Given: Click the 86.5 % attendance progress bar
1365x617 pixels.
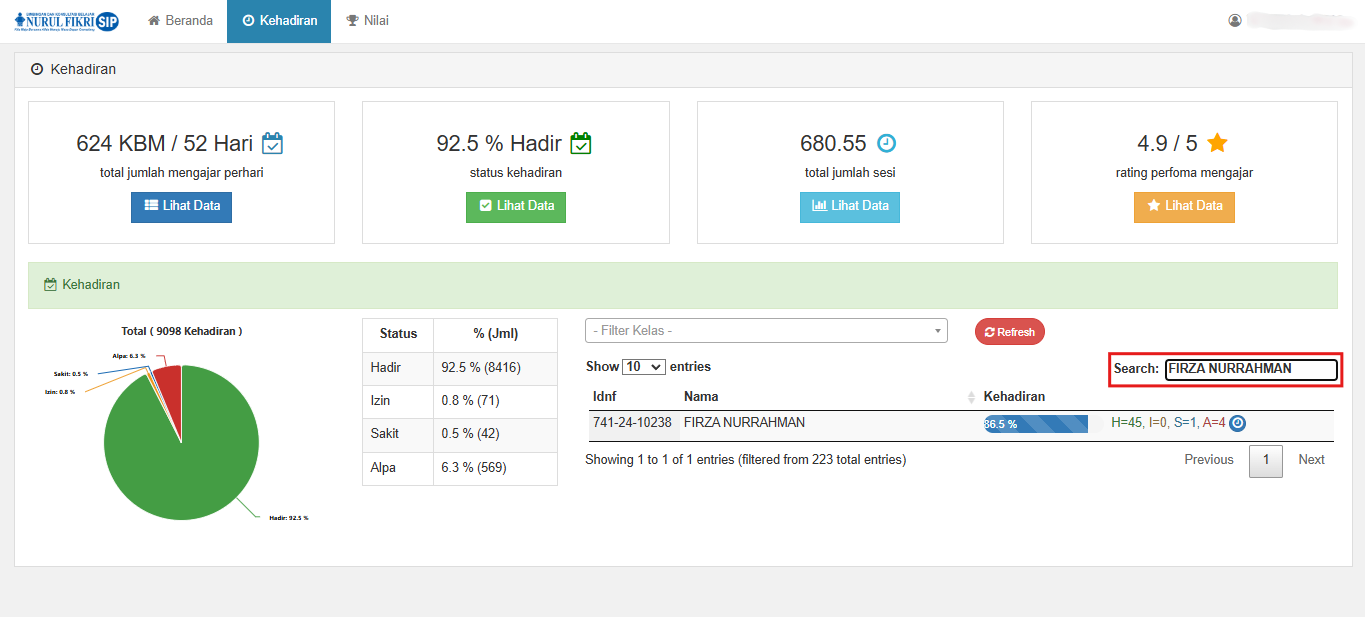Looking at the screenshot, I should [x=1035, y=424].
